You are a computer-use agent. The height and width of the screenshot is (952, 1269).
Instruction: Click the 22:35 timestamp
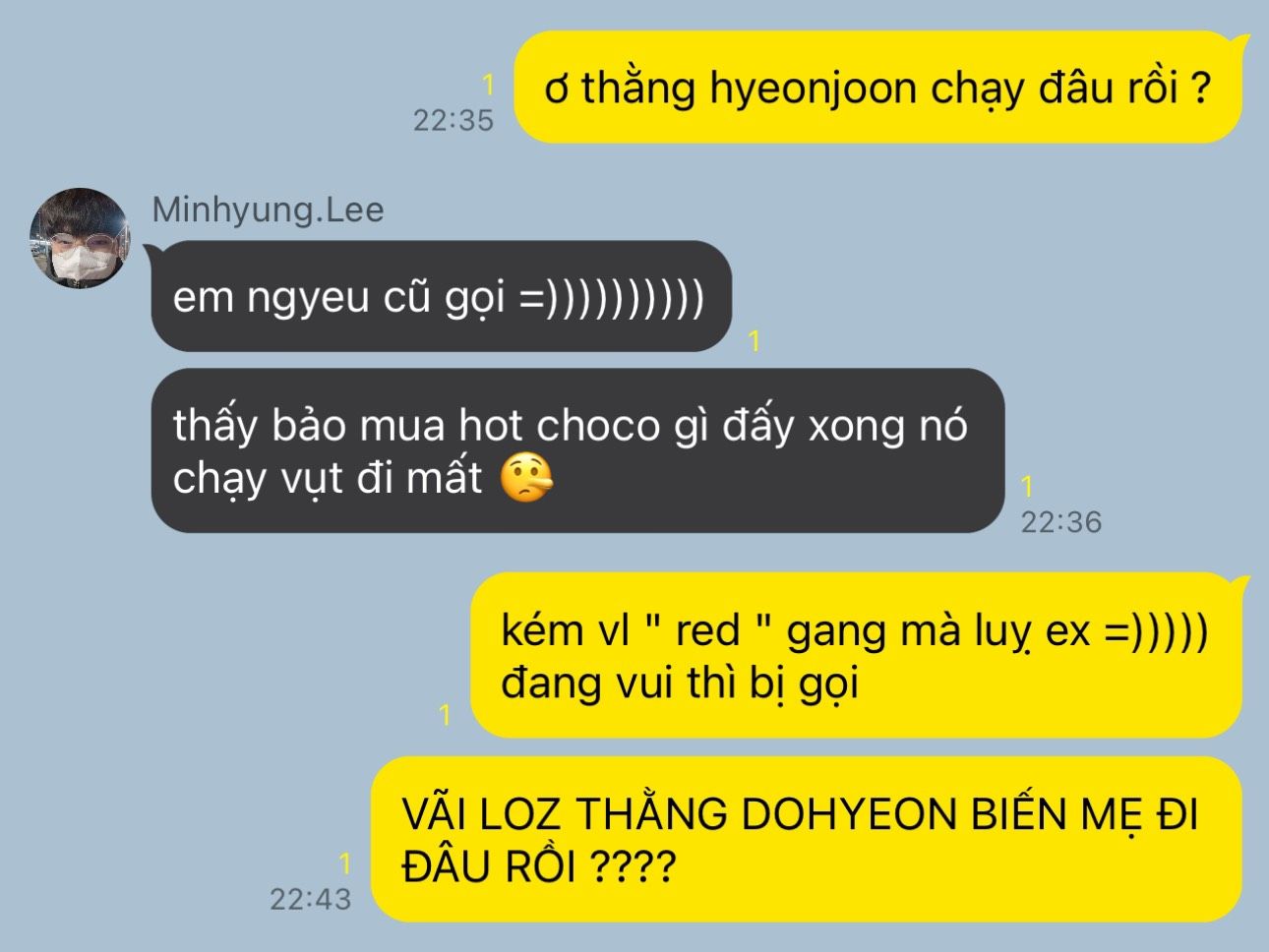tap(453, 120)
